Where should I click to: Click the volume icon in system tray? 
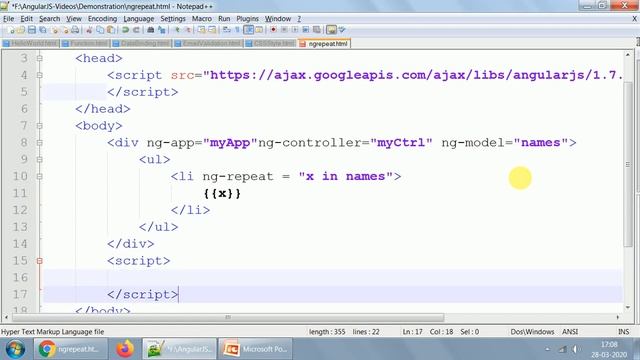575,349
